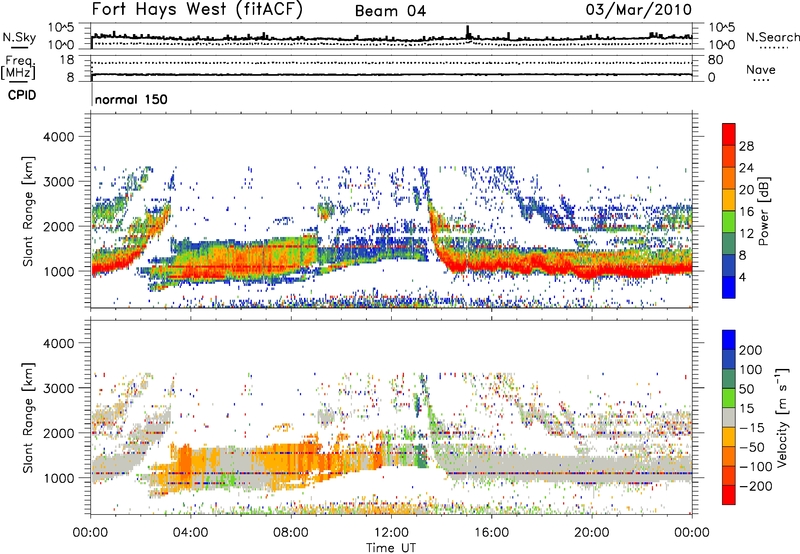Click the title "Fort Hays West (fitACF)"

click(x=197, y=9)
